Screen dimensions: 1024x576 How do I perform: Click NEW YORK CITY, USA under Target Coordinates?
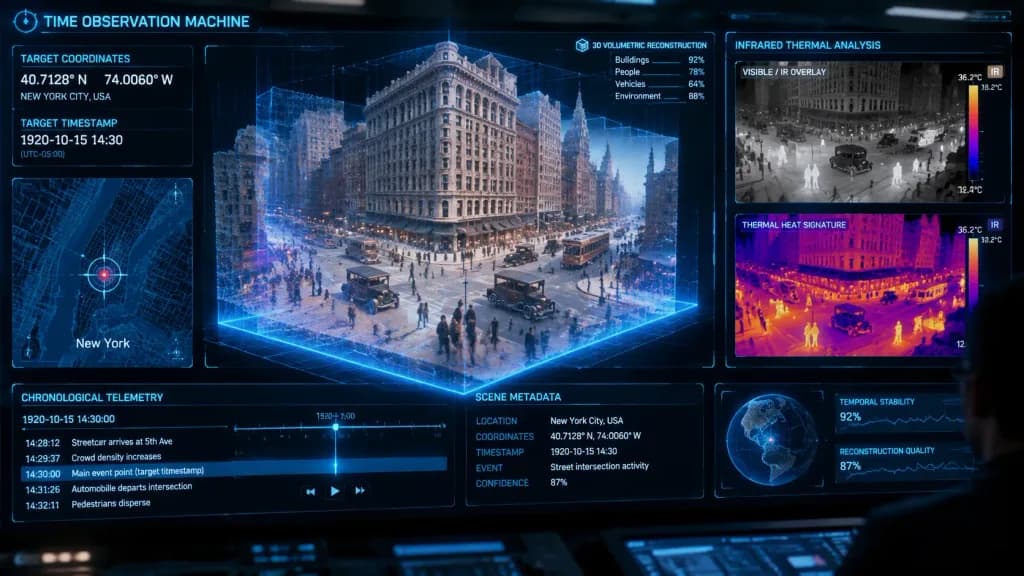pos(65,97)
